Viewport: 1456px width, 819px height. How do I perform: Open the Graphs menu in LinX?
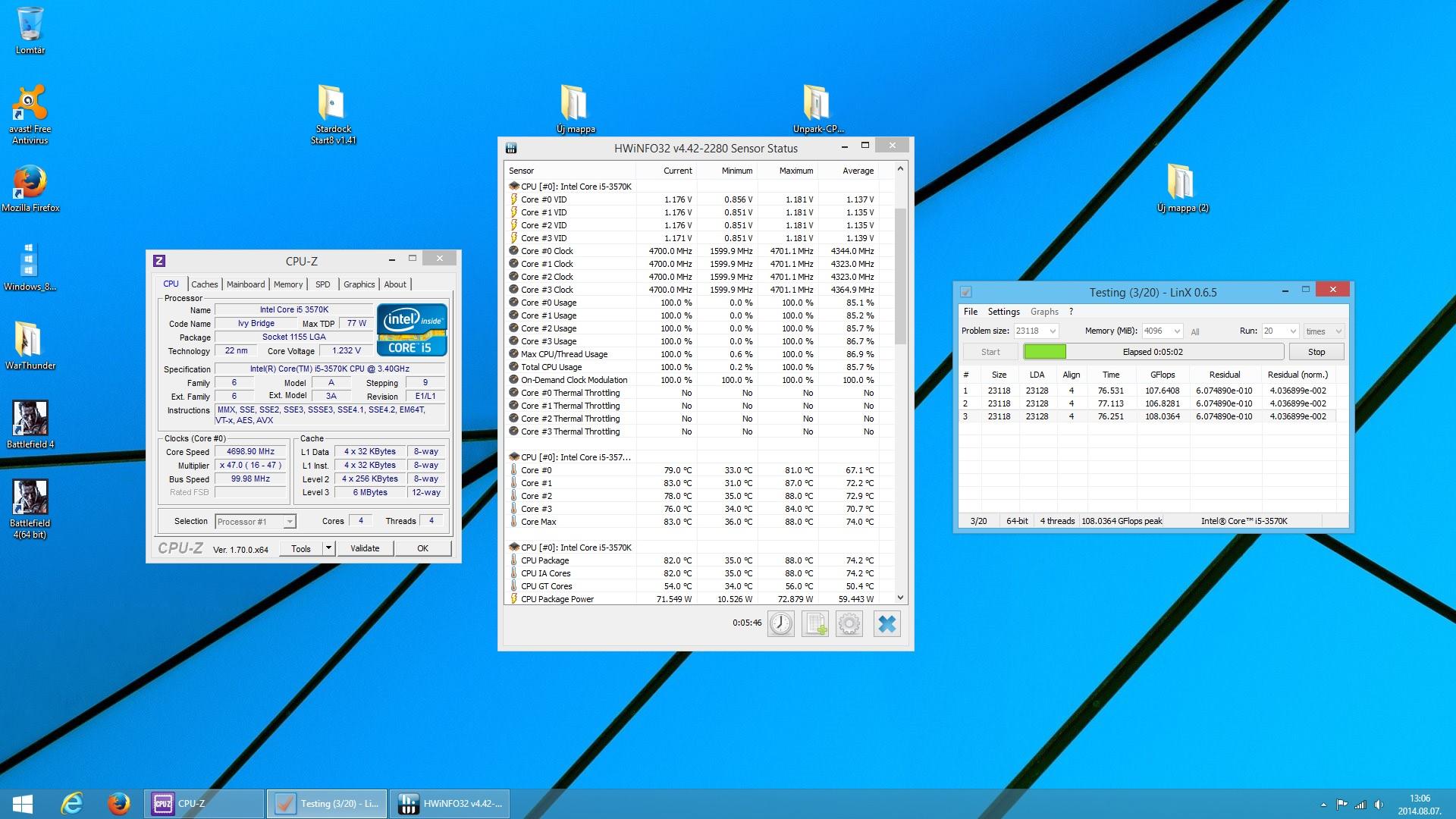tap(1044, 312)
